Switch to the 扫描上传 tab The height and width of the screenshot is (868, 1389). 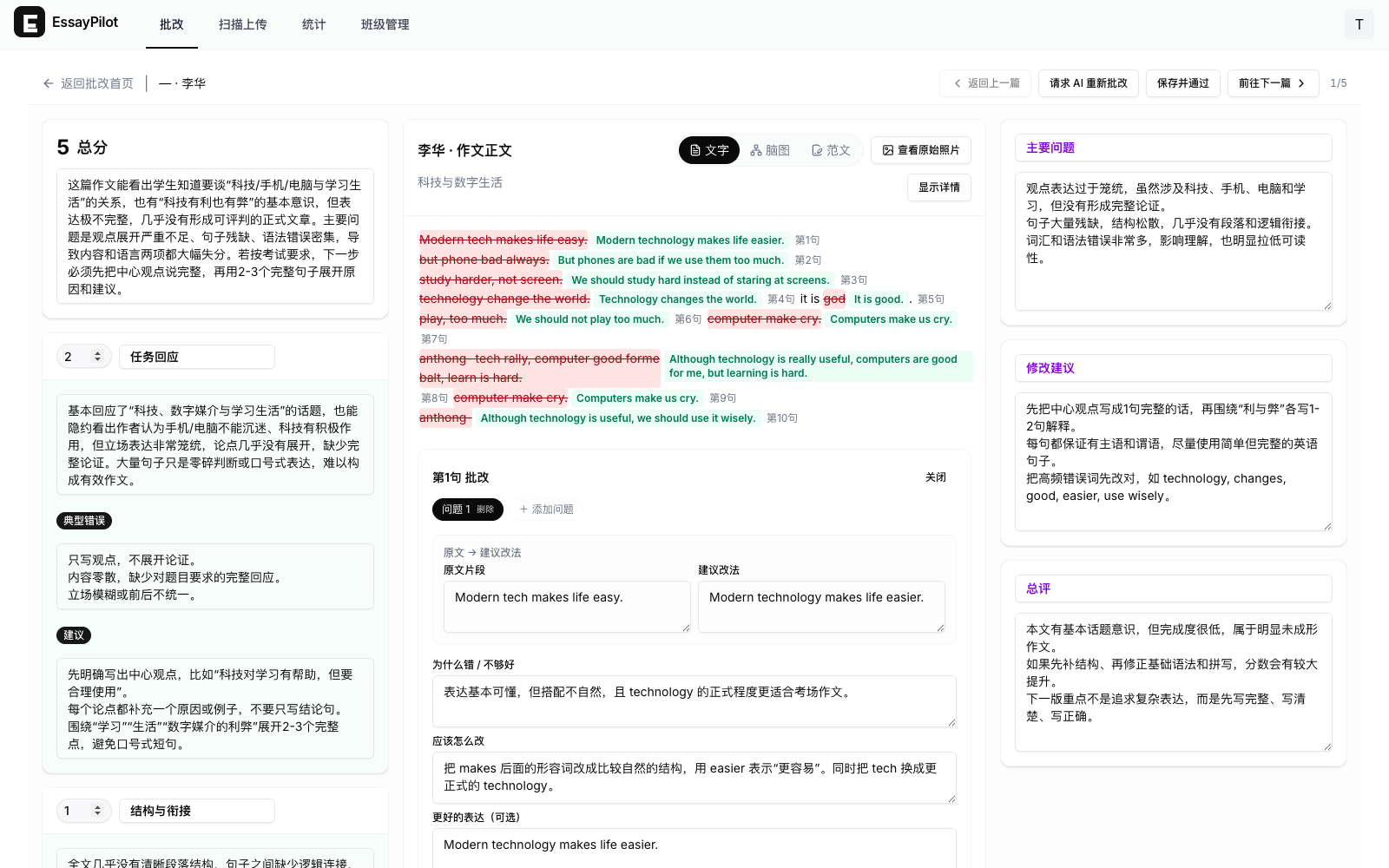(243, 24)
